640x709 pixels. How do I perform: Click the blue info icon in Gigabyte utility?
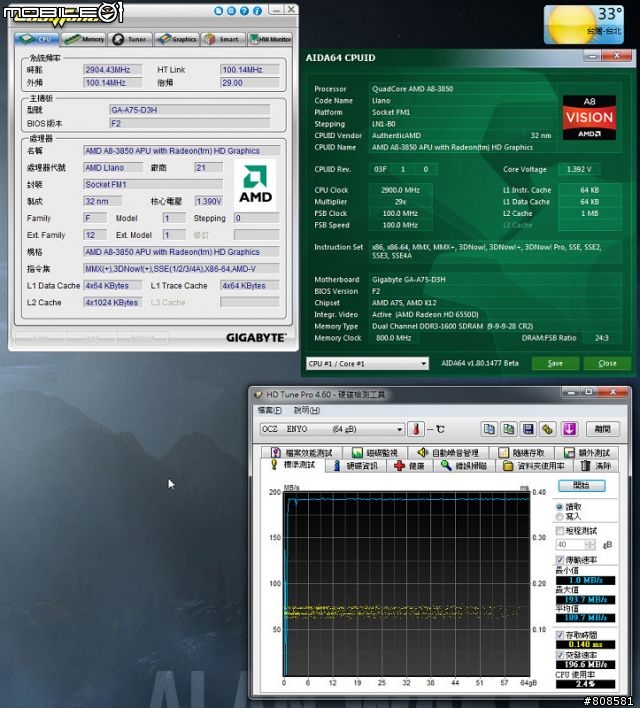pos(257,10)
